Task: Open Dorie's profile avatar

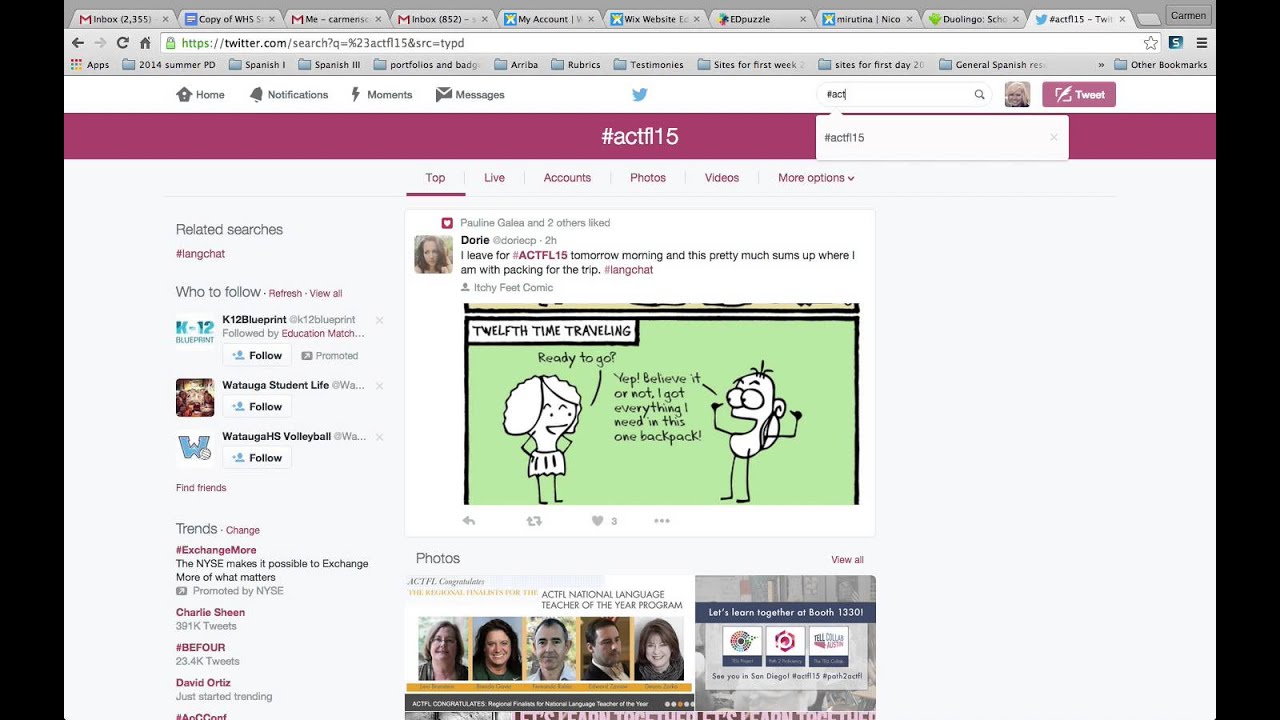Action: point(433,255)
